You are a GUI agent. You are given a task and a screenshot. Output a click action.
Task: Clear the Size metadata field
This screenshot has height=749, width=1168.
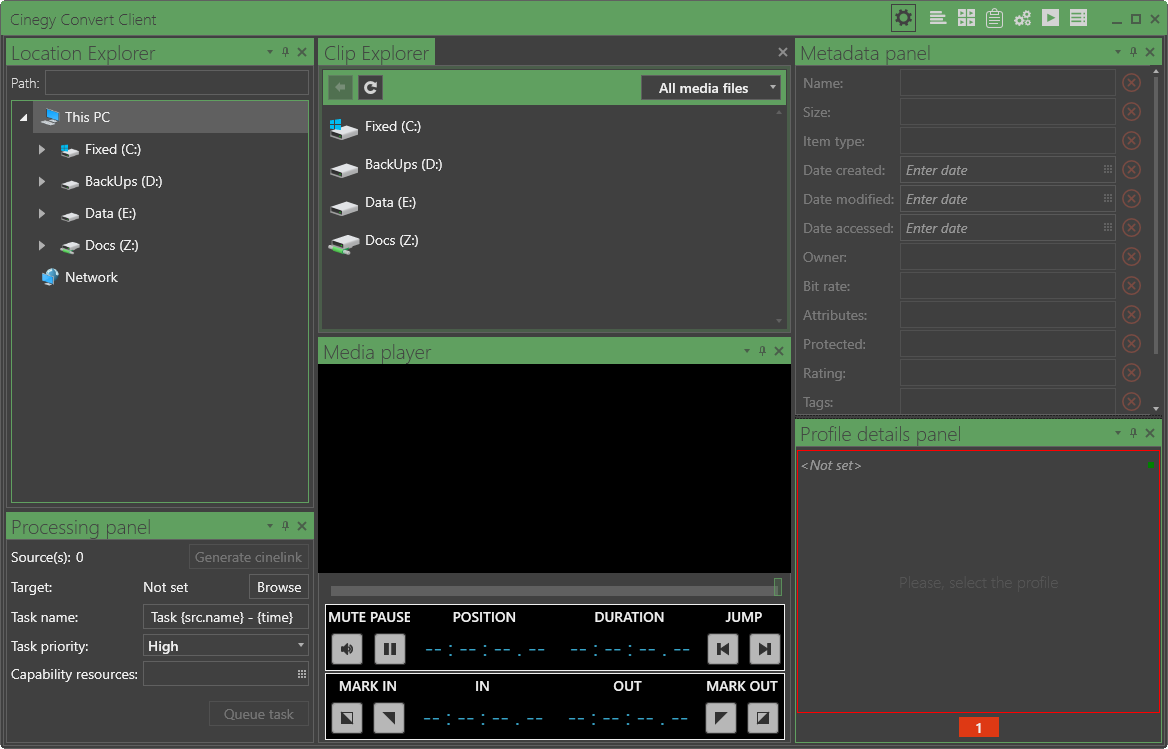pyautogui.click(x=1132, y=112)
